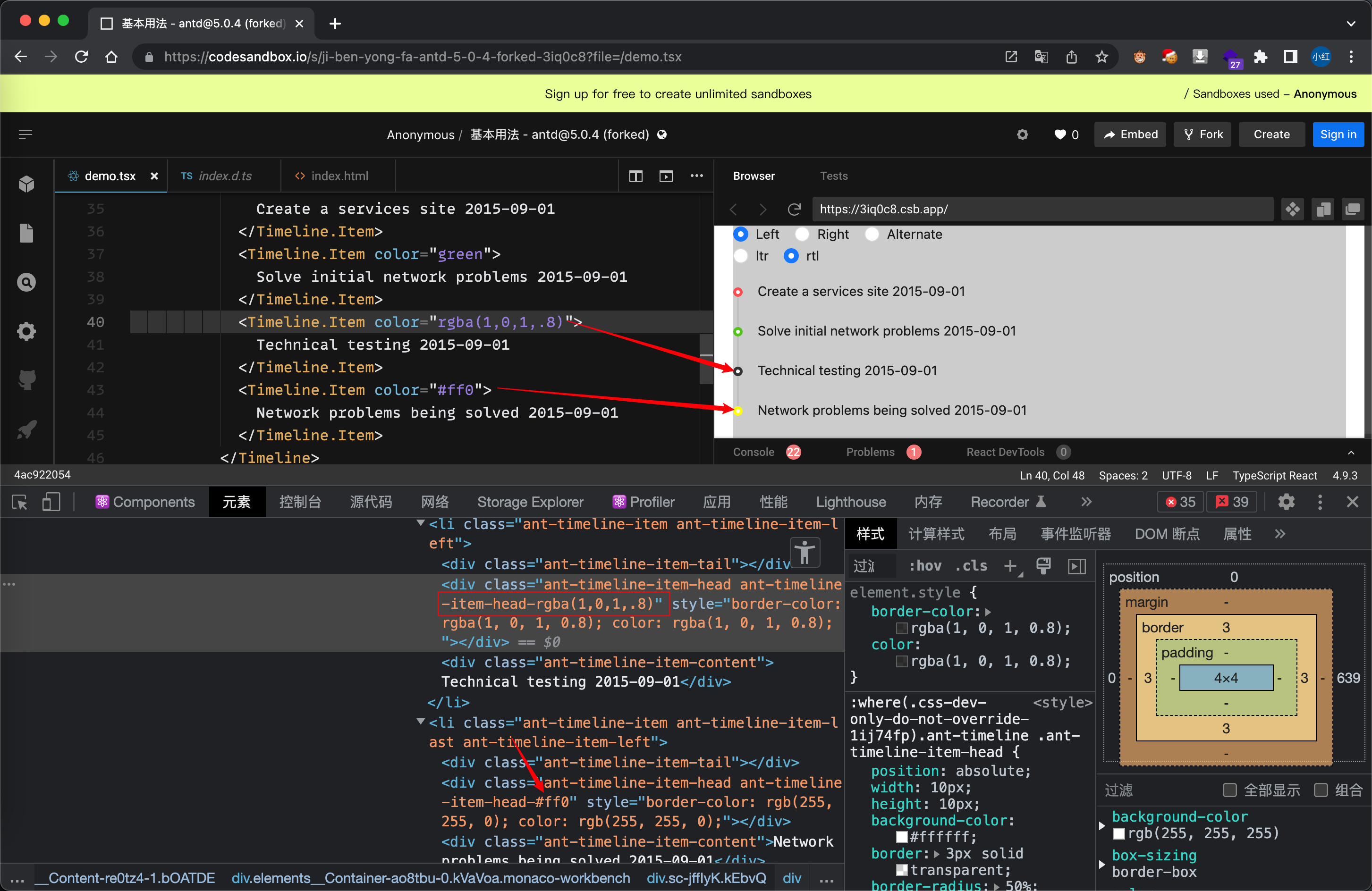Enable the 全部显示 checkbox in filter bar
The image size is (1372, 891).
(x=1230, y=790)
